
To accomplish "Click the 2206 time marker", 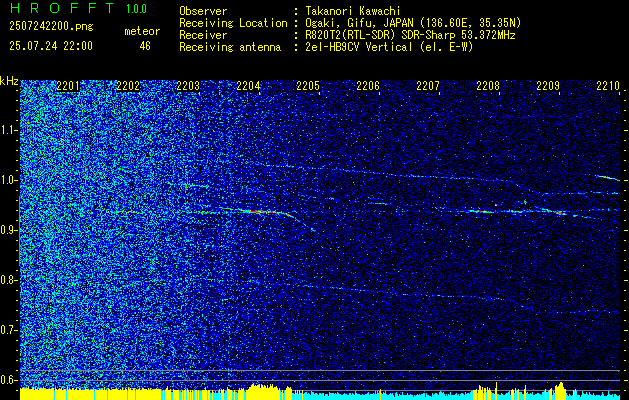I will pyautogui.click(x=368, y=85).
